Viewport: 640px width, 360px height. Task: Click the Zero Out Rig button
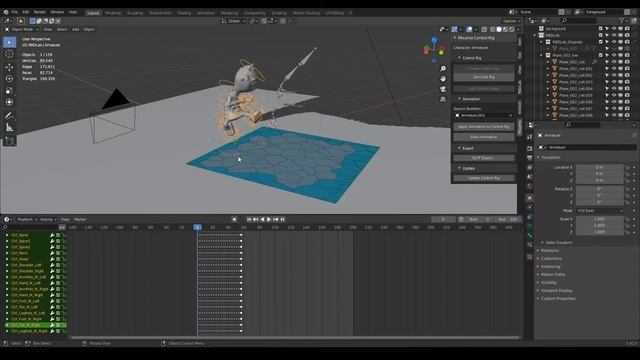point(484,77)
